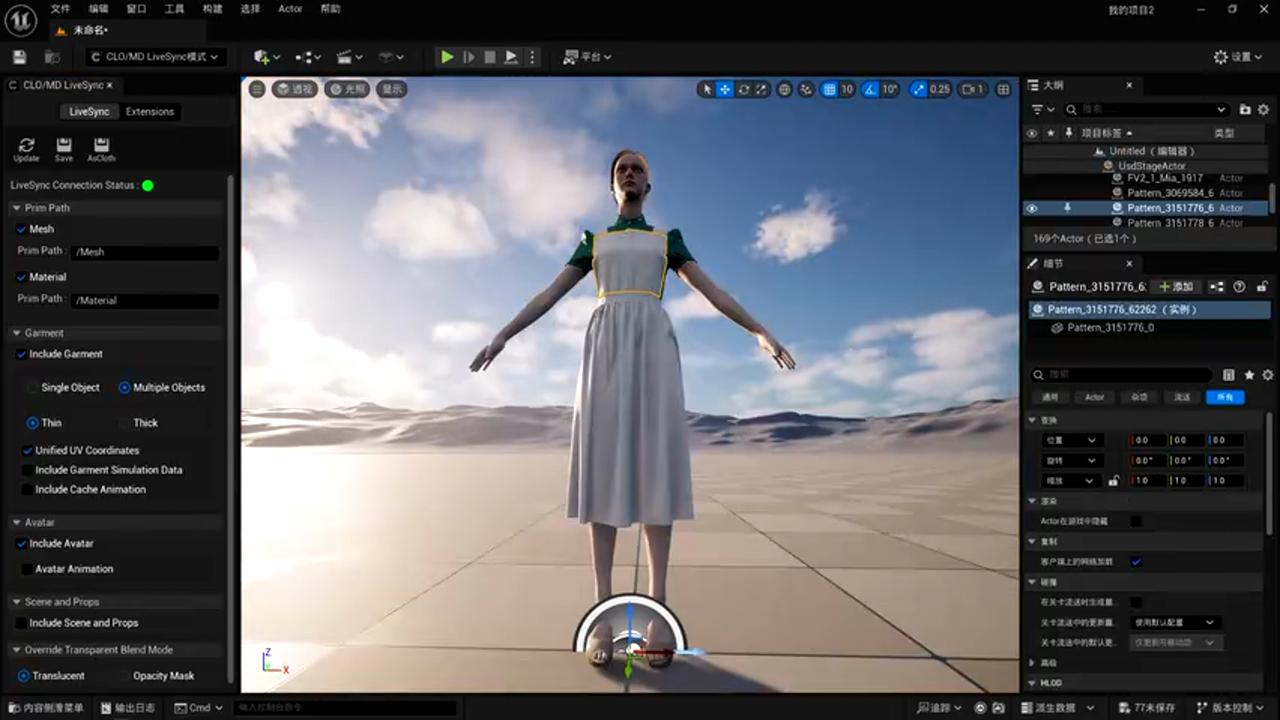Select the rotate tool in viewport toolbar
Screen dimensions: 1280x720
744,89
